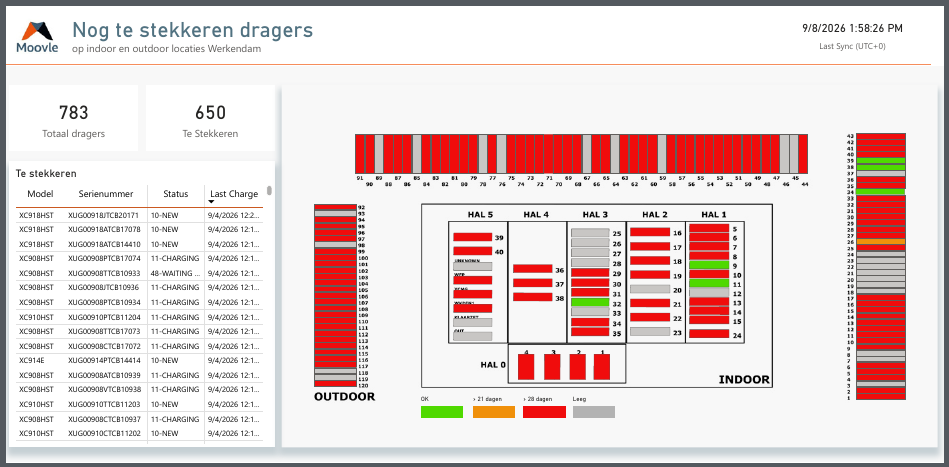Select green block 32 in HAL 3

tap(590, 302)
